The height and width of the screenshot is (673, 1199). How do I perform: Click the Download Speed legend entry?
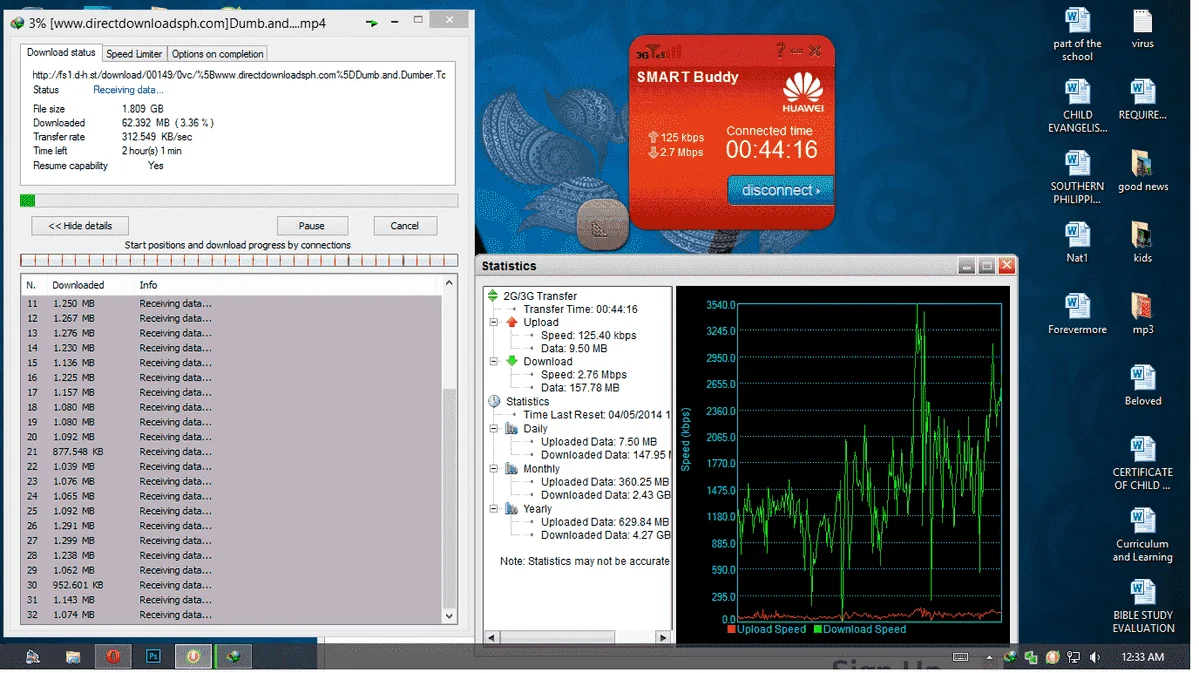(859, 629)
